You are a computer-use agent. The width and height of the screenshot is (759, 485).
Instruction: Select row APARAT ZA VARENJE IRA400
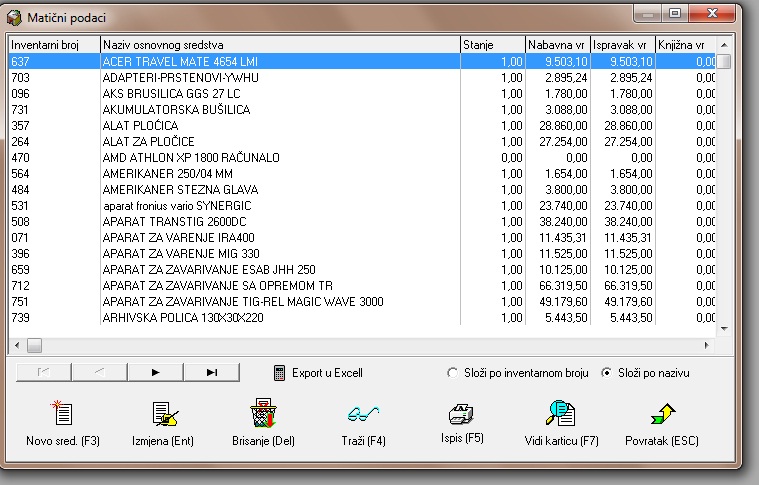tap(362, 238)
